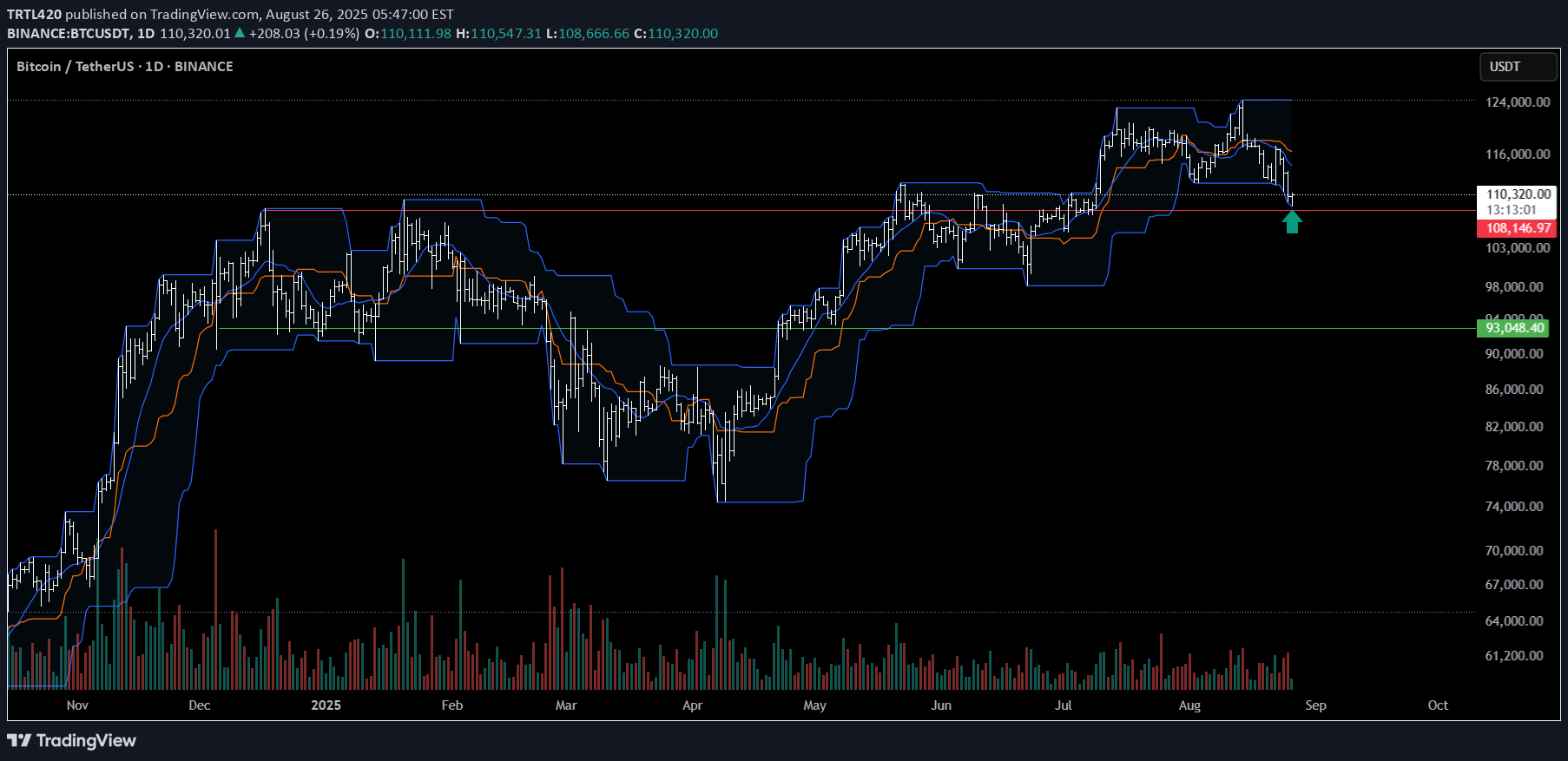This screenshot has width=1568, height=761.
Task: Click the Apr label on time axis
Action: [x=692, y=705]
